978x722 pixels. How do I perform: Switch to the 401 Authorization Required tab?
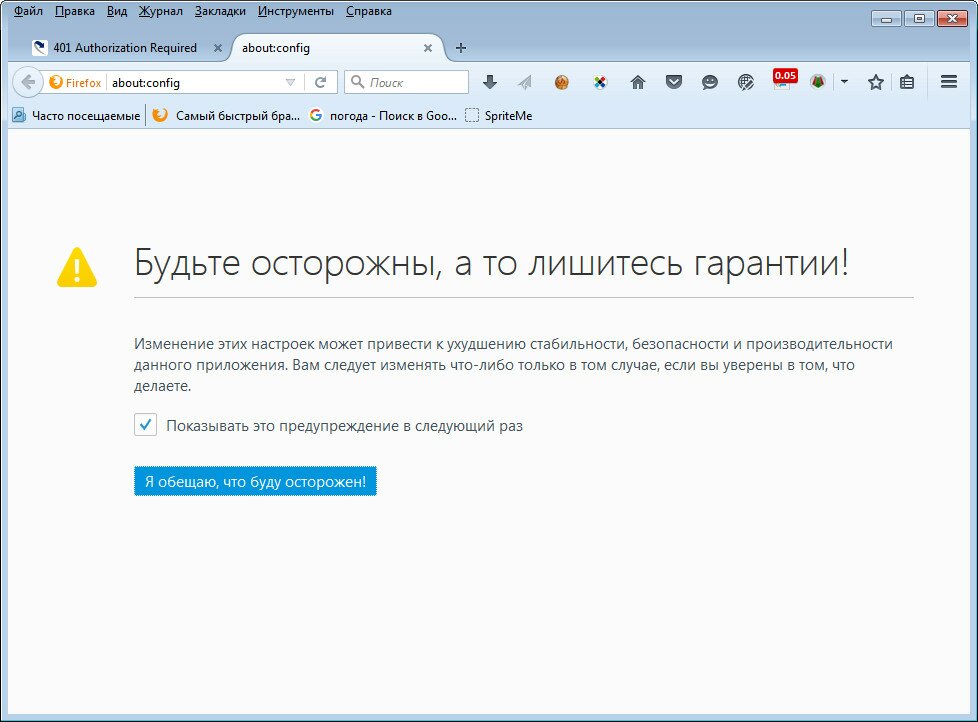[123, 47]
